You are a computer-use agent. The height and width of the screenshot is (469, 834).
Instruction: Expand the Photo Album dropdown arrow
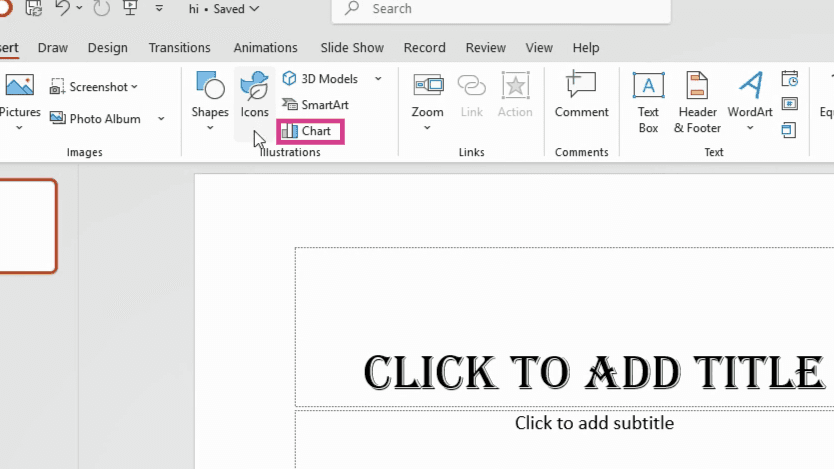point(161,119)
